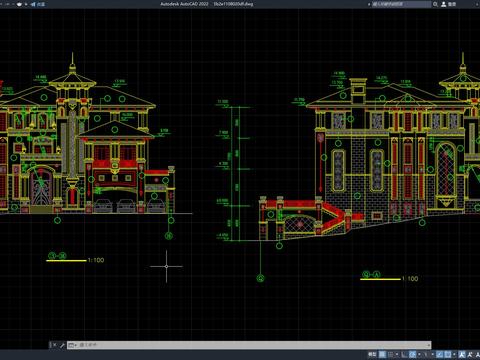Toggle polar tracking in the status bar
The height and width of the screenshot is (360, 480).
(412, 354)
